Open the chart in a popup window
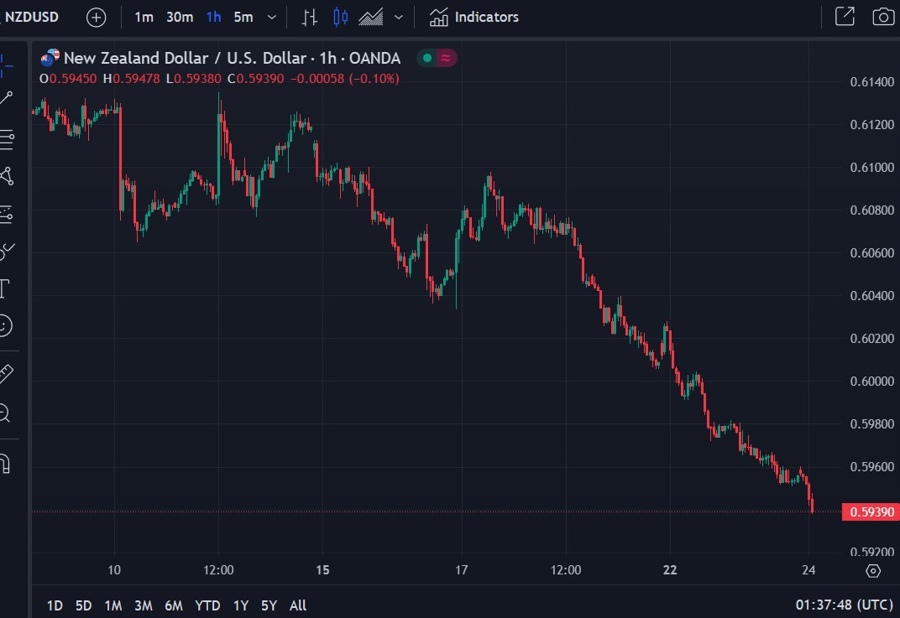900x618 pixels. coord(845,17)
